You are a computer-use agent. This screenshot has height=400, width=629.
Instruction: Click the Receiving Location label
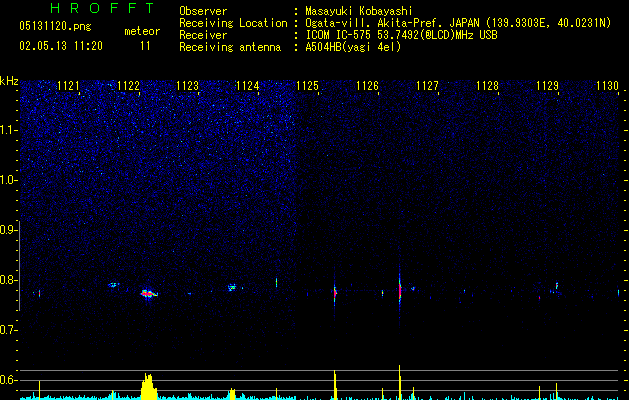click(233, 23)
